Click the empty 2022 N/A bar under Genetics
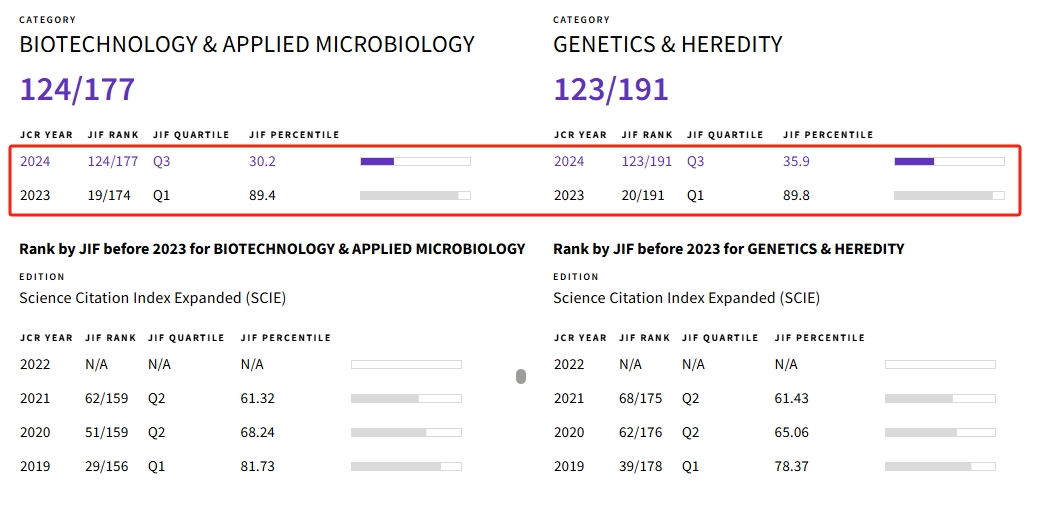Screen dimensions: 1039x519 [x=940, y=364]
